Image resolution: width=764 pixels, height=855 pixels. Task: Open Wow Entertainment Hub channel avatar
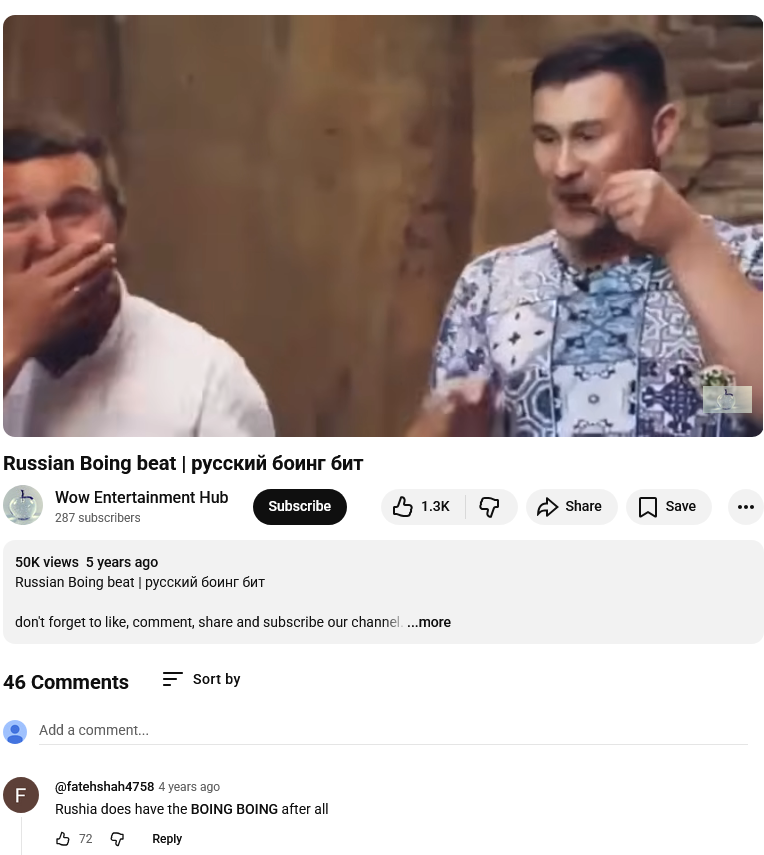[x=23, y=505]
